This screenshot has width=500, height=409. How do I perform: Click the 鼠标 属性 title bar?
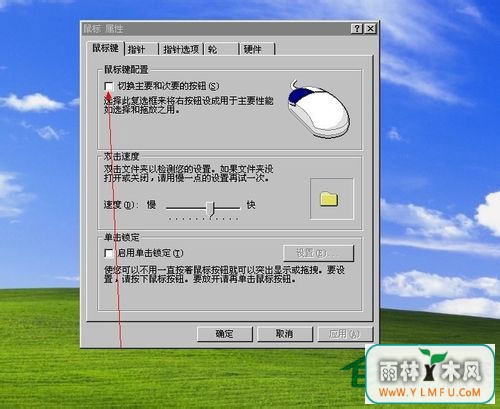point(217,29)
